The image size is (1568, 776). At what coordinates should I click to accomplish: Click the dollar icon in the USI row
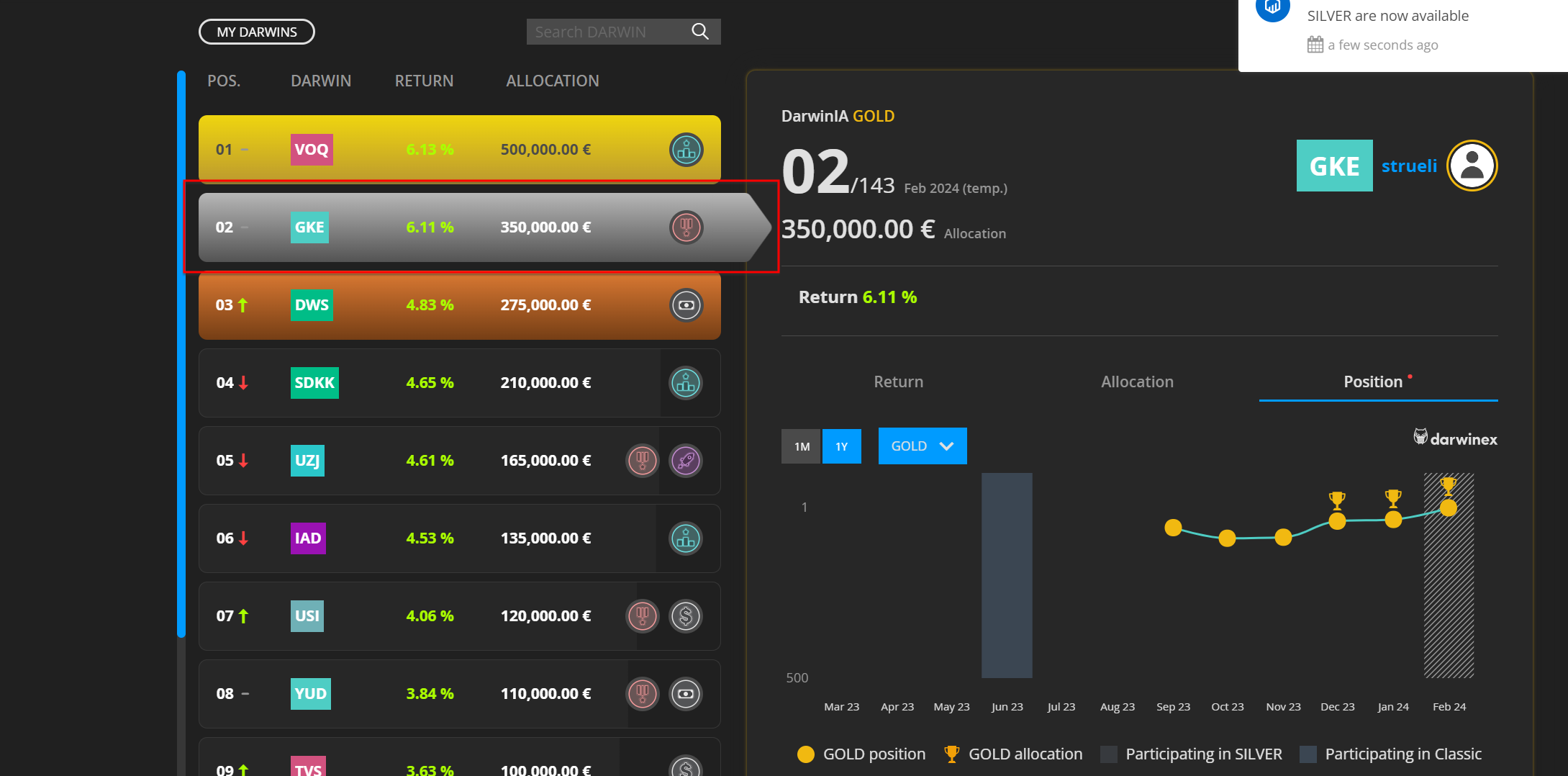pos(686,616)
